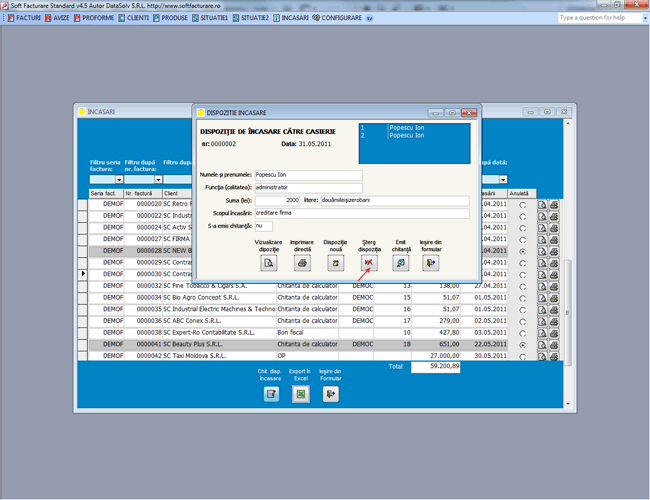The image size is (650, 500).
Task: Toggle Anulată radio for row 0000041
Action: (x=523, y=345)
